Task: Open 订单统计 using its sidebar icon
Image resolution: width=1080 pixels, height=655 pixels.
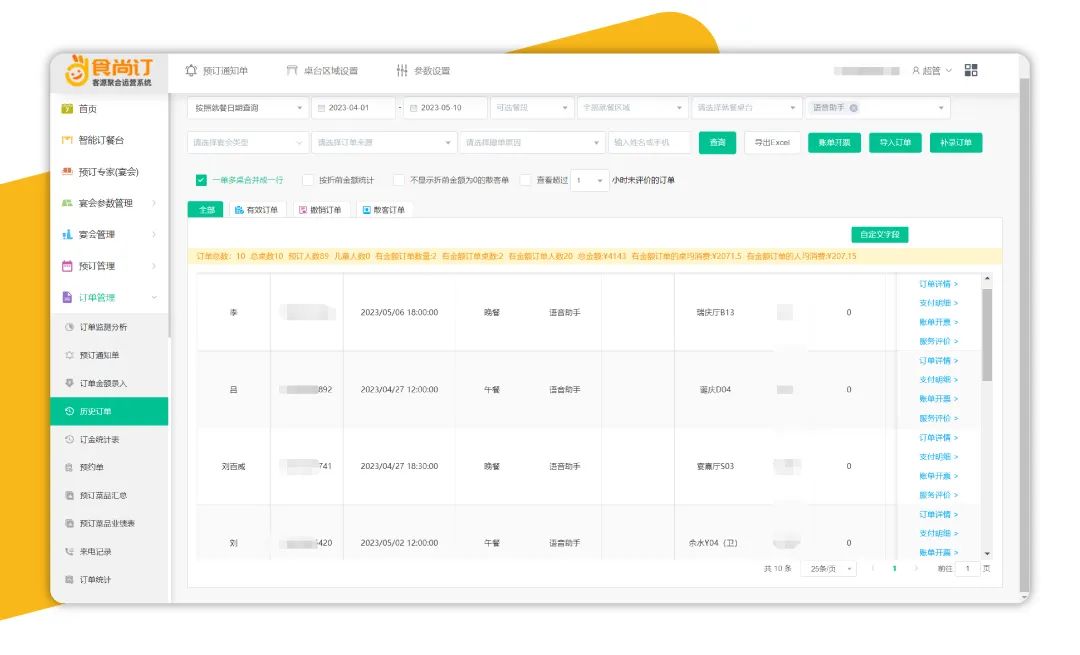Action: pyautogui.click(x=69, y=580)
